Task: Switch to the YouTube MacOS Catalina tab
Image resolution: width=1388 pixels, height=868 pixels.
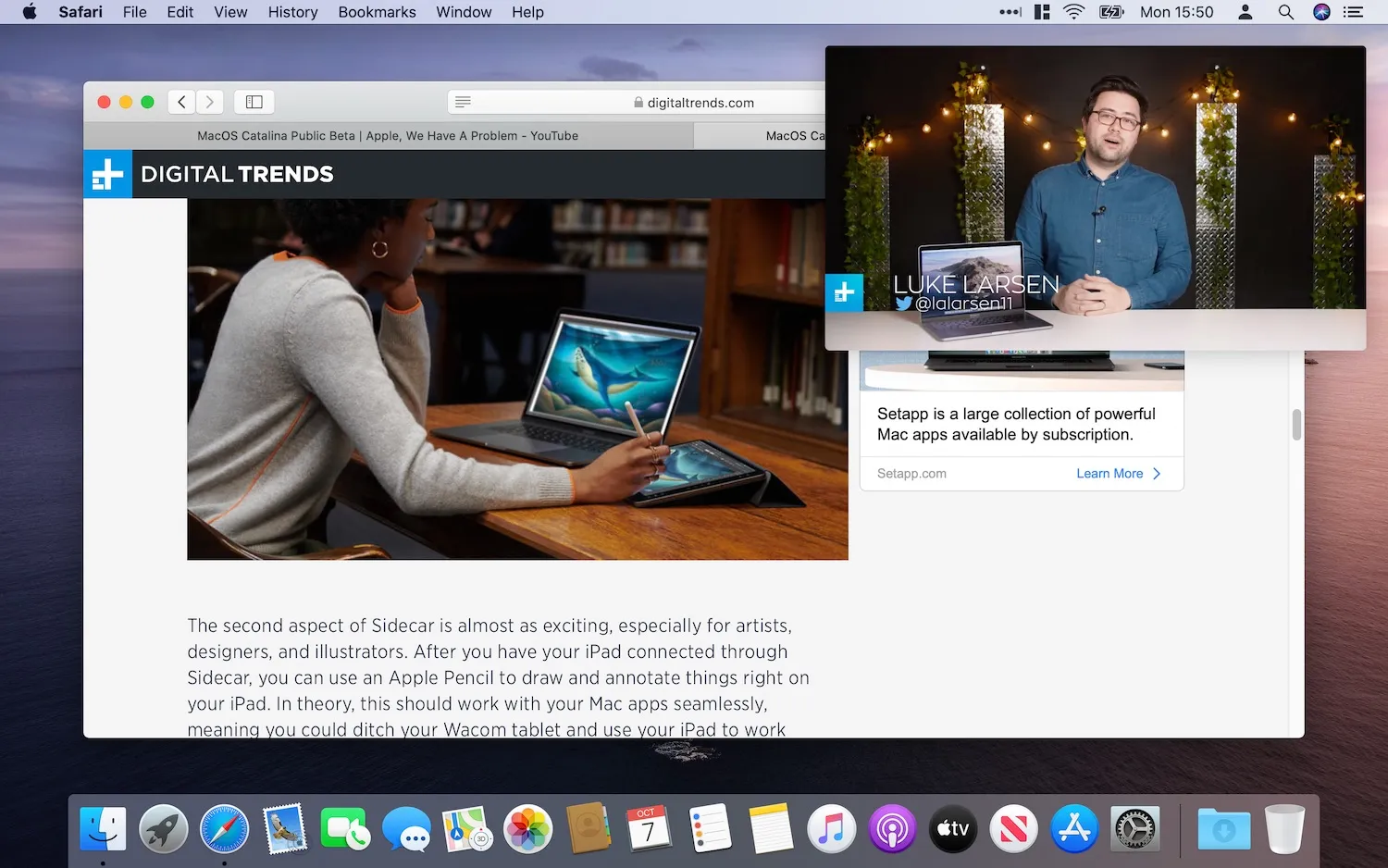Action: pos(387,135)
